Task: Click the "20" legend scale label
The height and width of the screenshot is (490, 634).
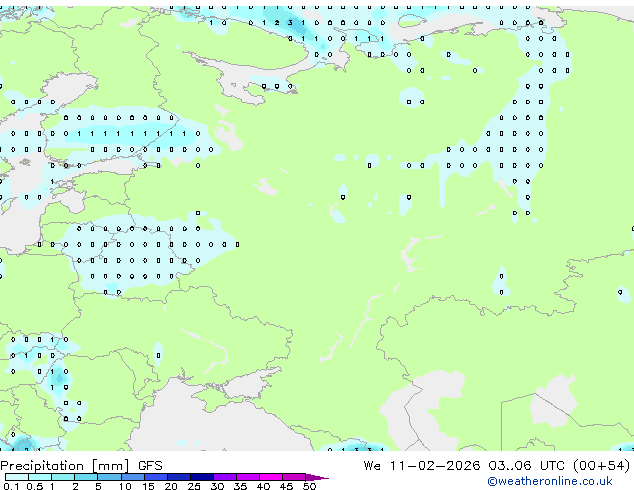Action: tap(171, 486)
